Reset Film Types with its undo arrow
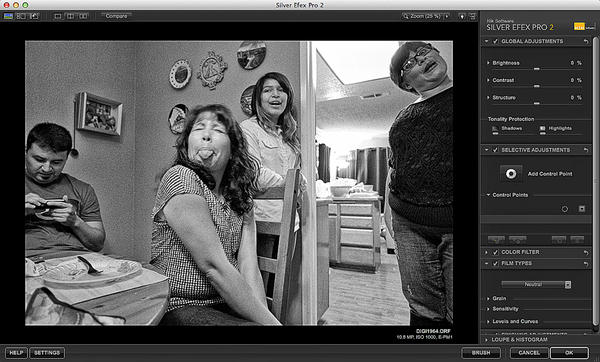600x362 pixels. tap(586, 264)
